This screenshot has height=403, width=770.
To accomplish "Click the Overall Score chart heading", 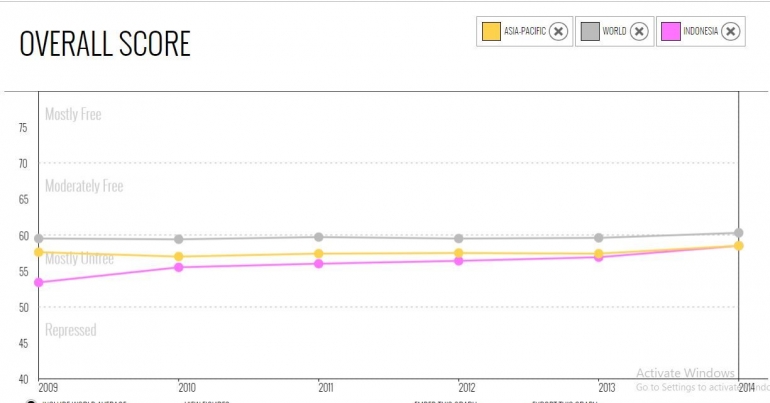I will pos(105,44).
